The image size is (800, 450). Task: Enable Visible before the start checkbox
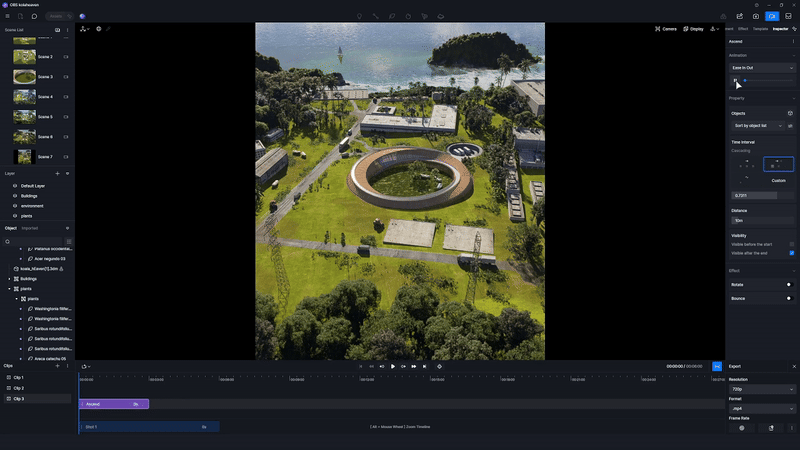pos(792,244)
